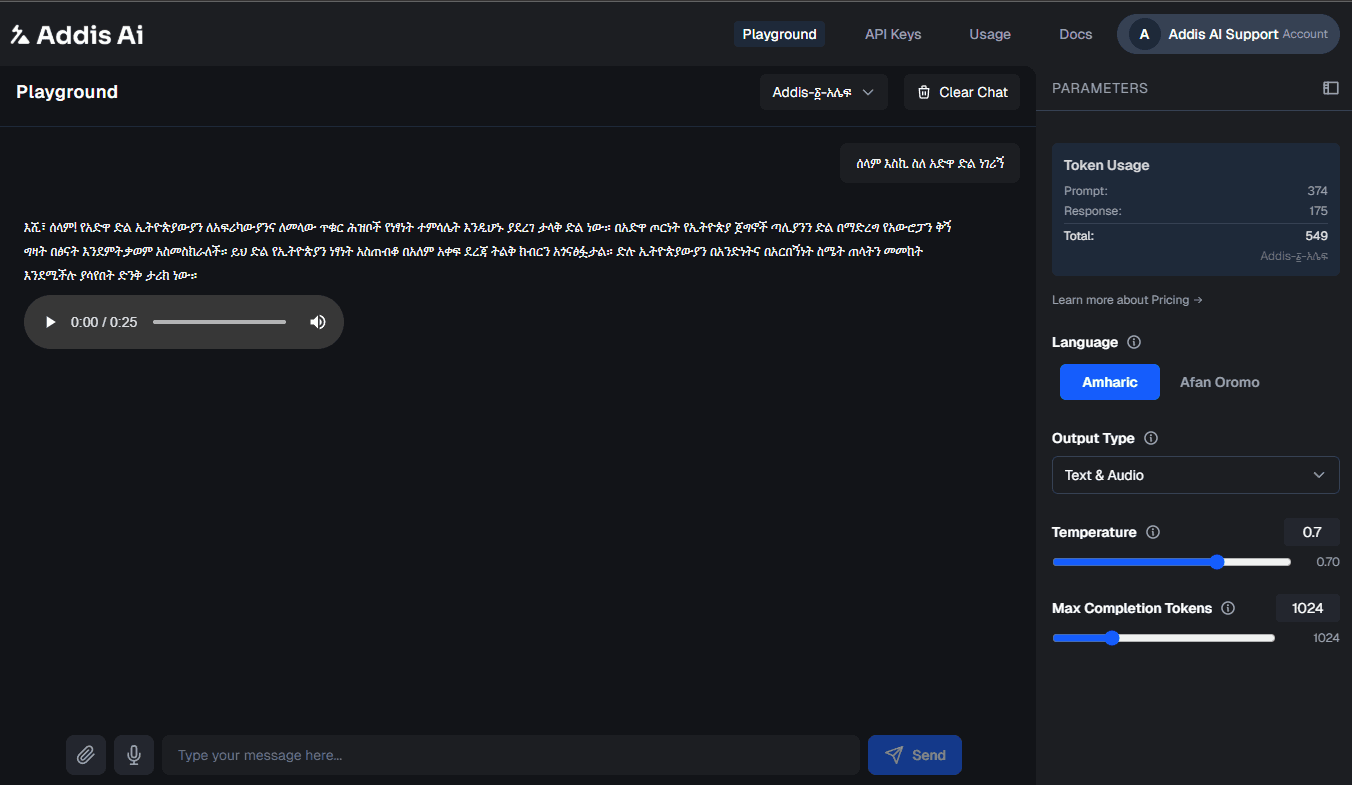
Task: Click the message input field
Action: pos(510,754)
